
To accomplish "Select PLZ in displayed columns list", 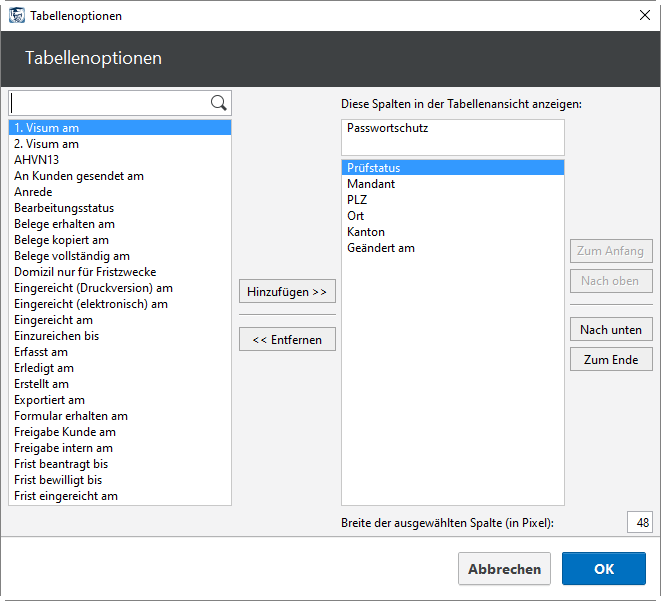I will [x=453, y=200].
